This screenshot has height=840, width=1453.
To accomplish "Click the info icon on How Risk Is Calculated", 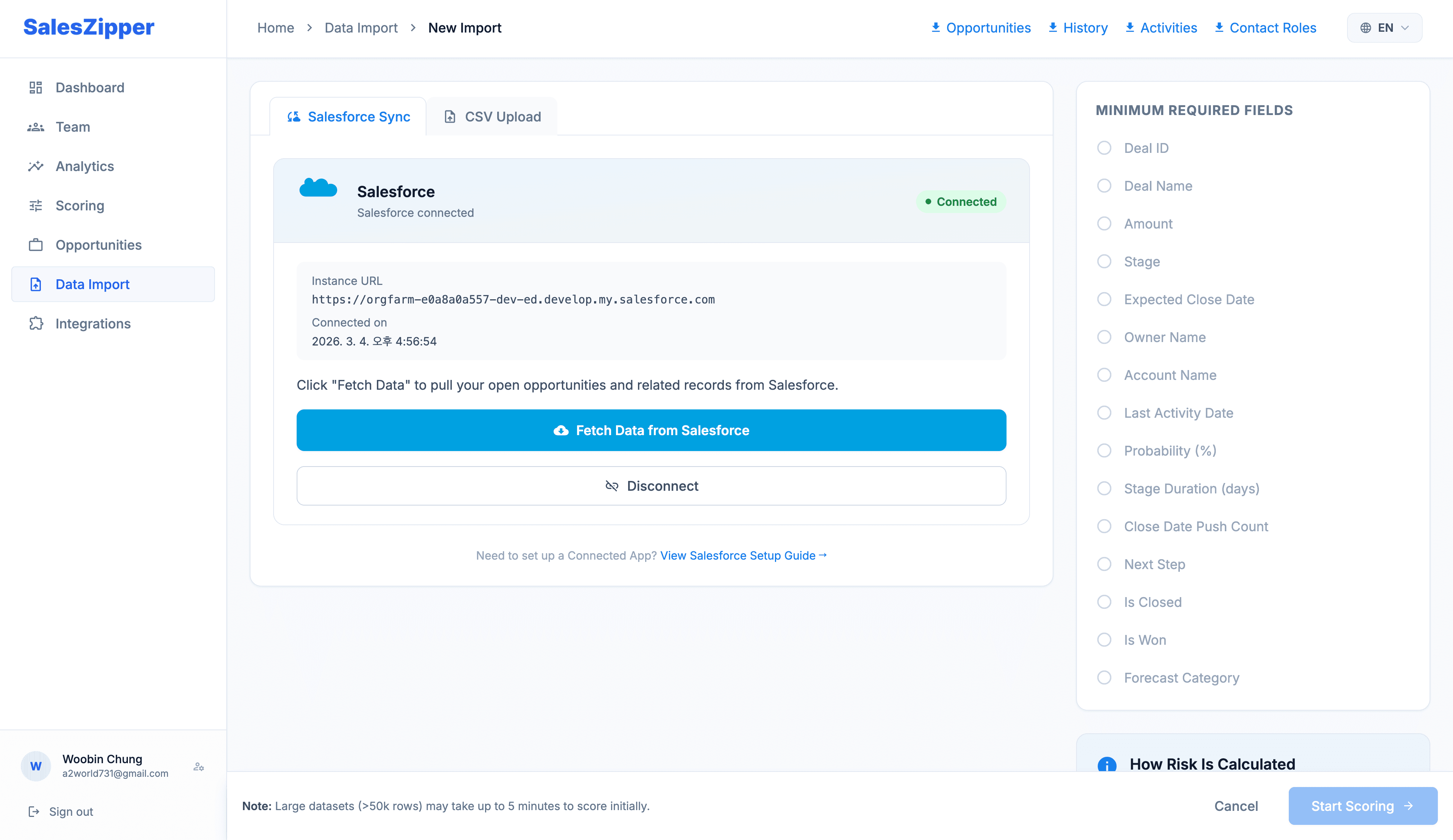I will tap(1107, 764).
